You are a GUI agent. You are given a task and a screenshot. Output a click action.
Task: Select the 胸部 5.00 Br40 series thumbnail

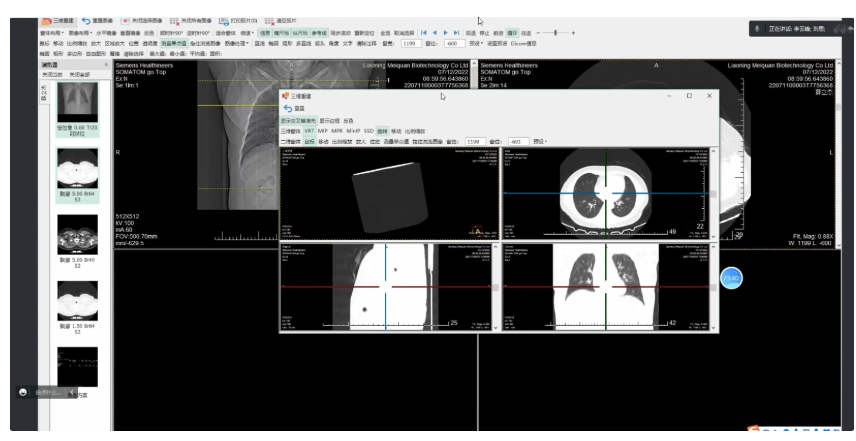coord(78,241)
